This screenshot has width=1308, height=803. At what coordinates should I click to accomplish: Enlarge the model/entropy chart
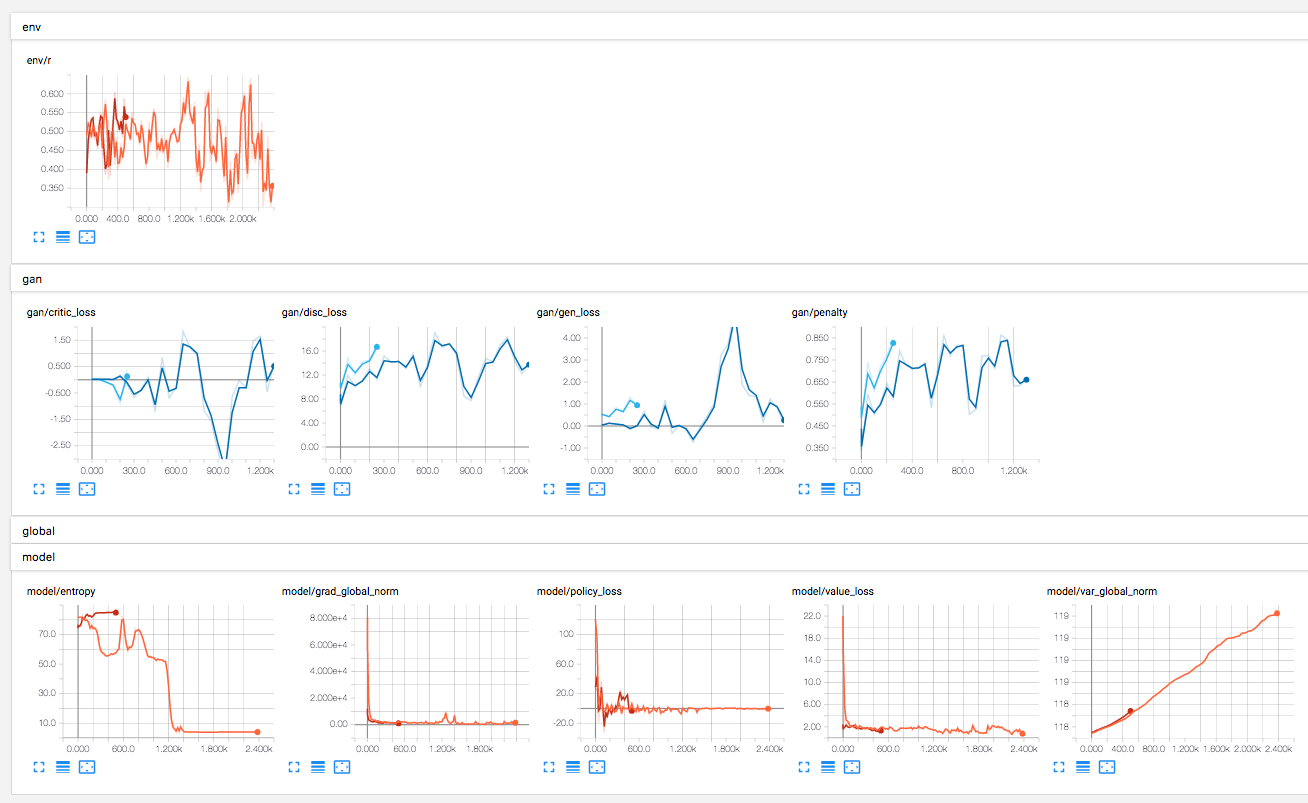39,767
